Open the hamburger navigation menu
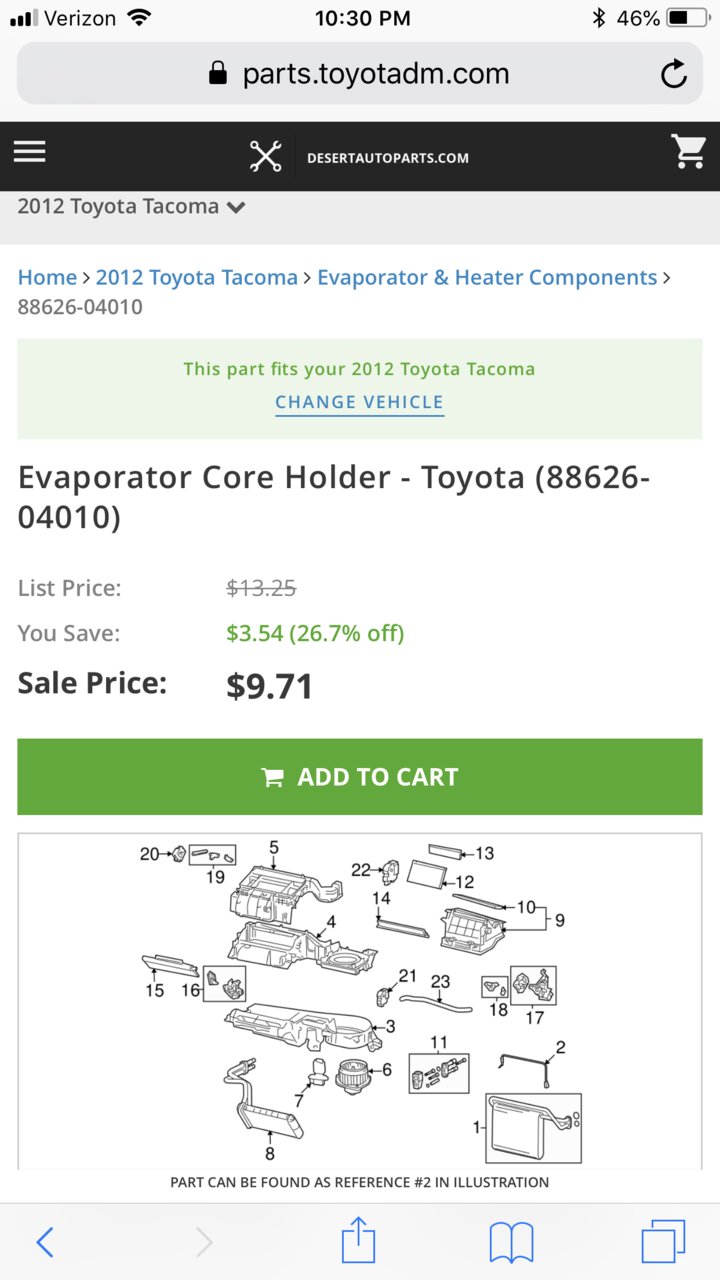The height and width of the screenshot is (1280, 720). tap(29, 151)
